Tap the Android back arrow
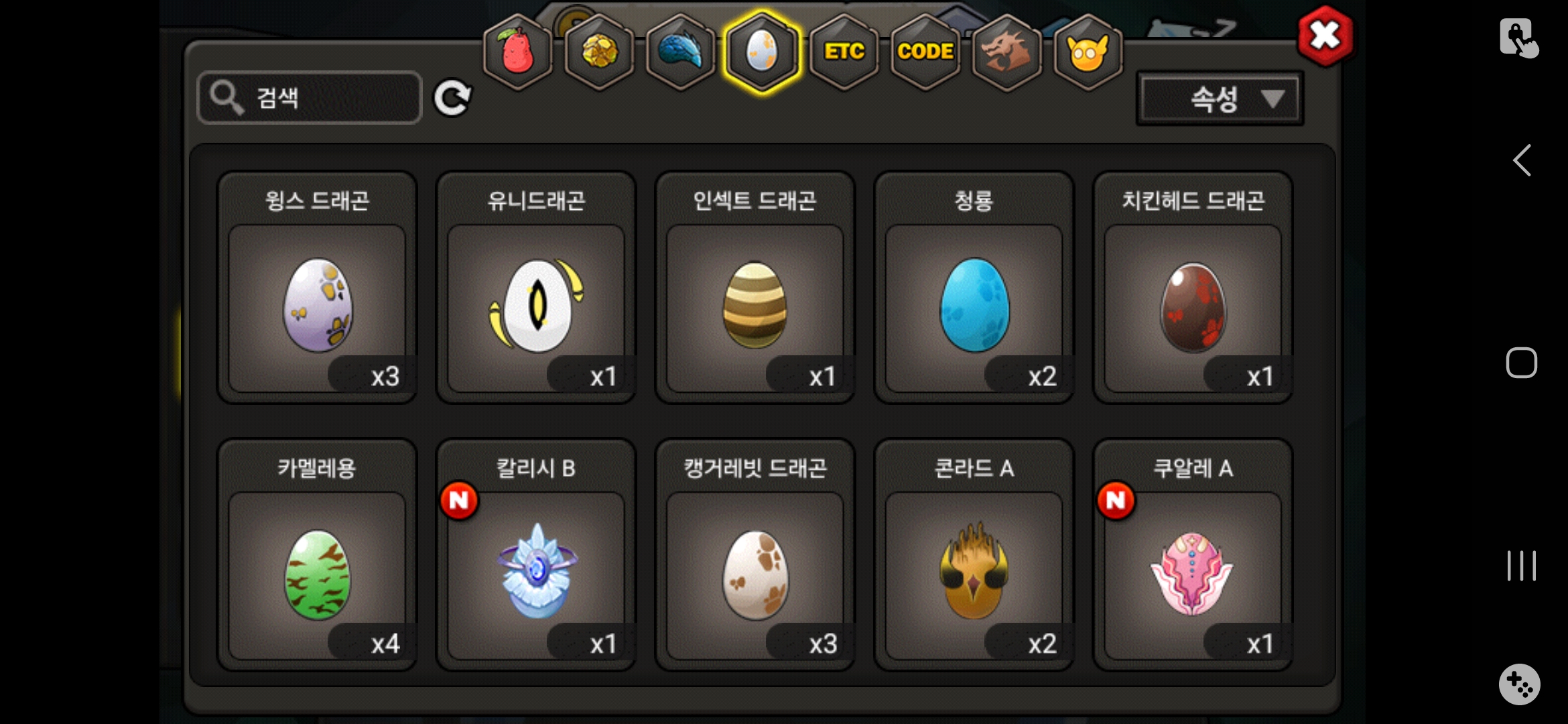 1522,160
